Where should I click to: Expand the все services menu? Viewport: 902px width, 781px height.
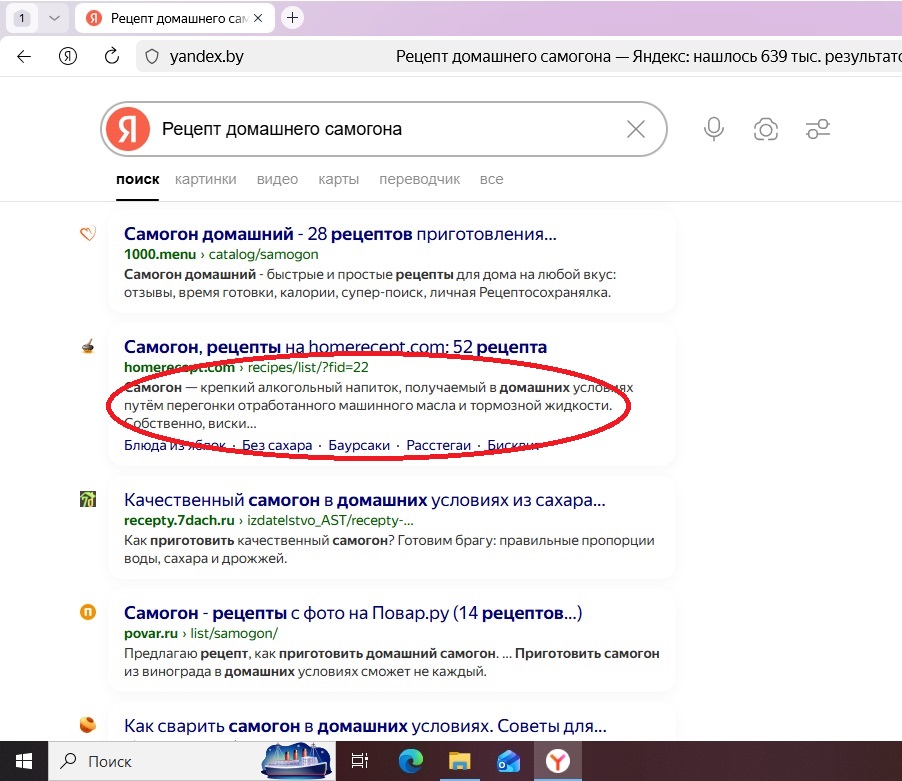pos(491,179)
